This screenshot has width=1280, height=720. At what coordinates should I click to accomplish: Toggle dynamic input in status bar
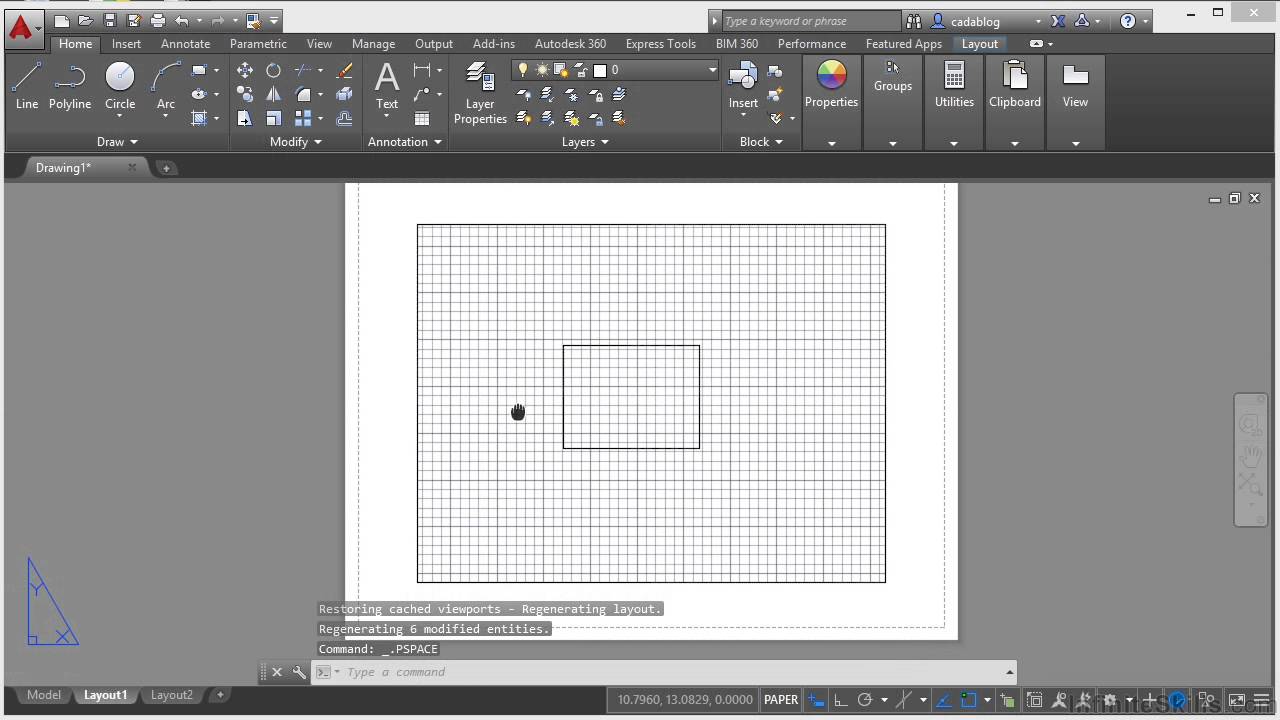click(x=817, y=700)
